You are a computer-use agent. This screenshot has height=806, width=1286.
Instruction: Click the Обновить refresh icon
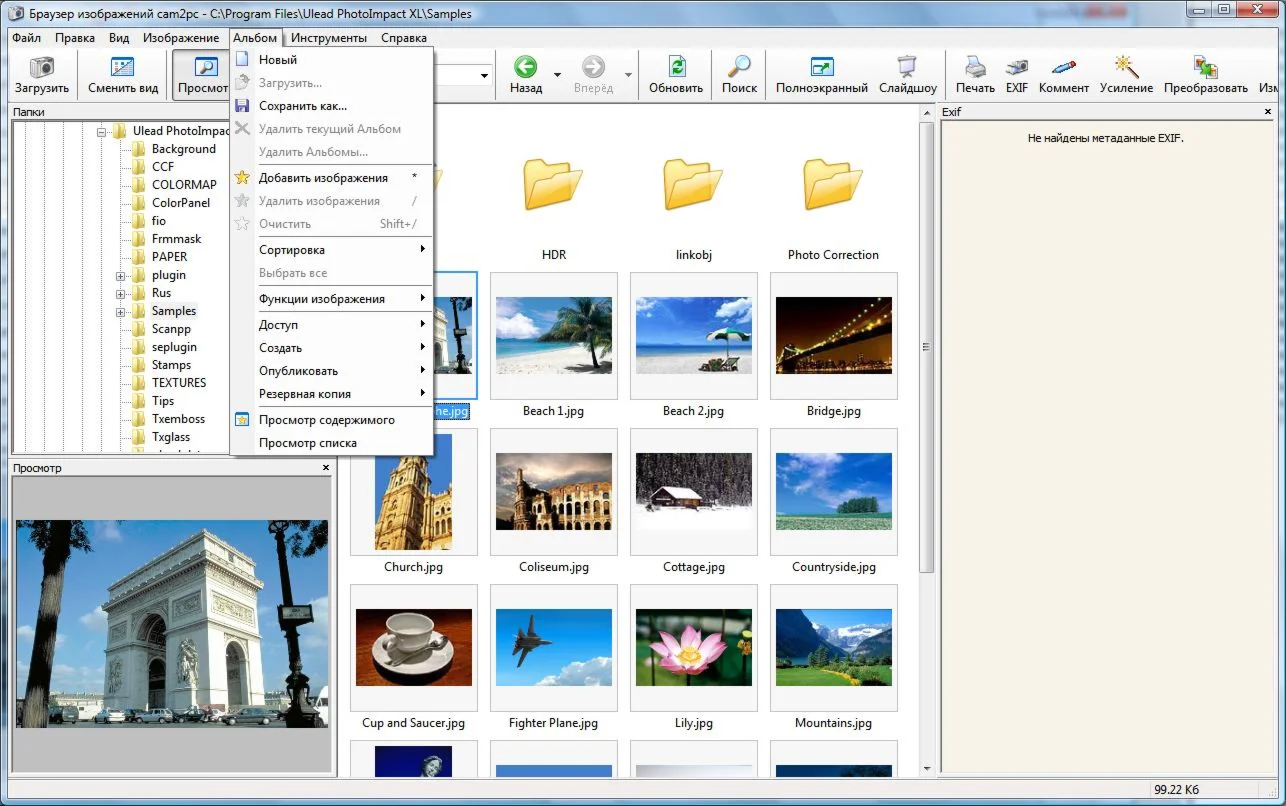coord(676,68)
